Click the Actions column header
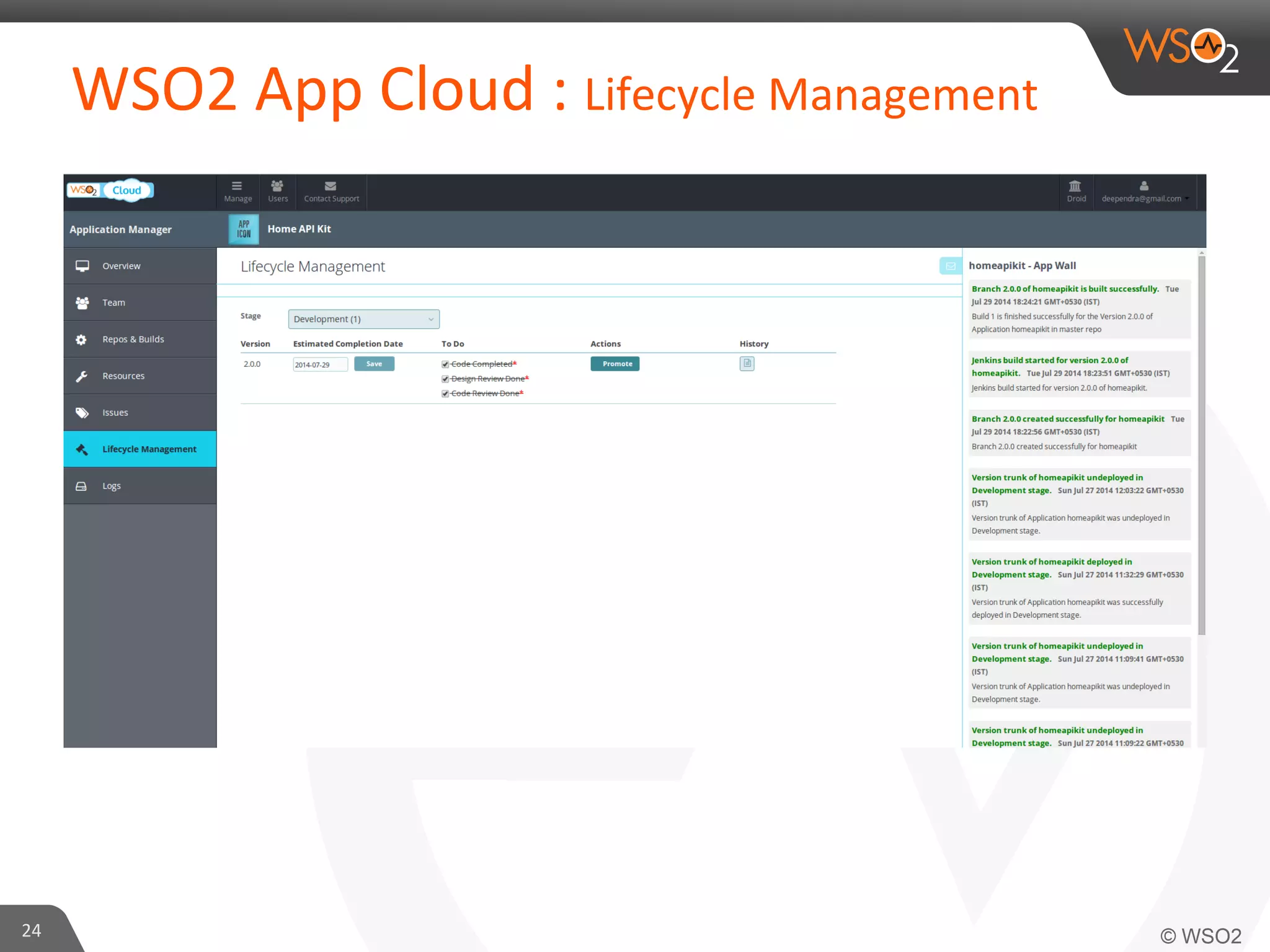The height and width of the screenshot is (952, 1270). [605, 343]
